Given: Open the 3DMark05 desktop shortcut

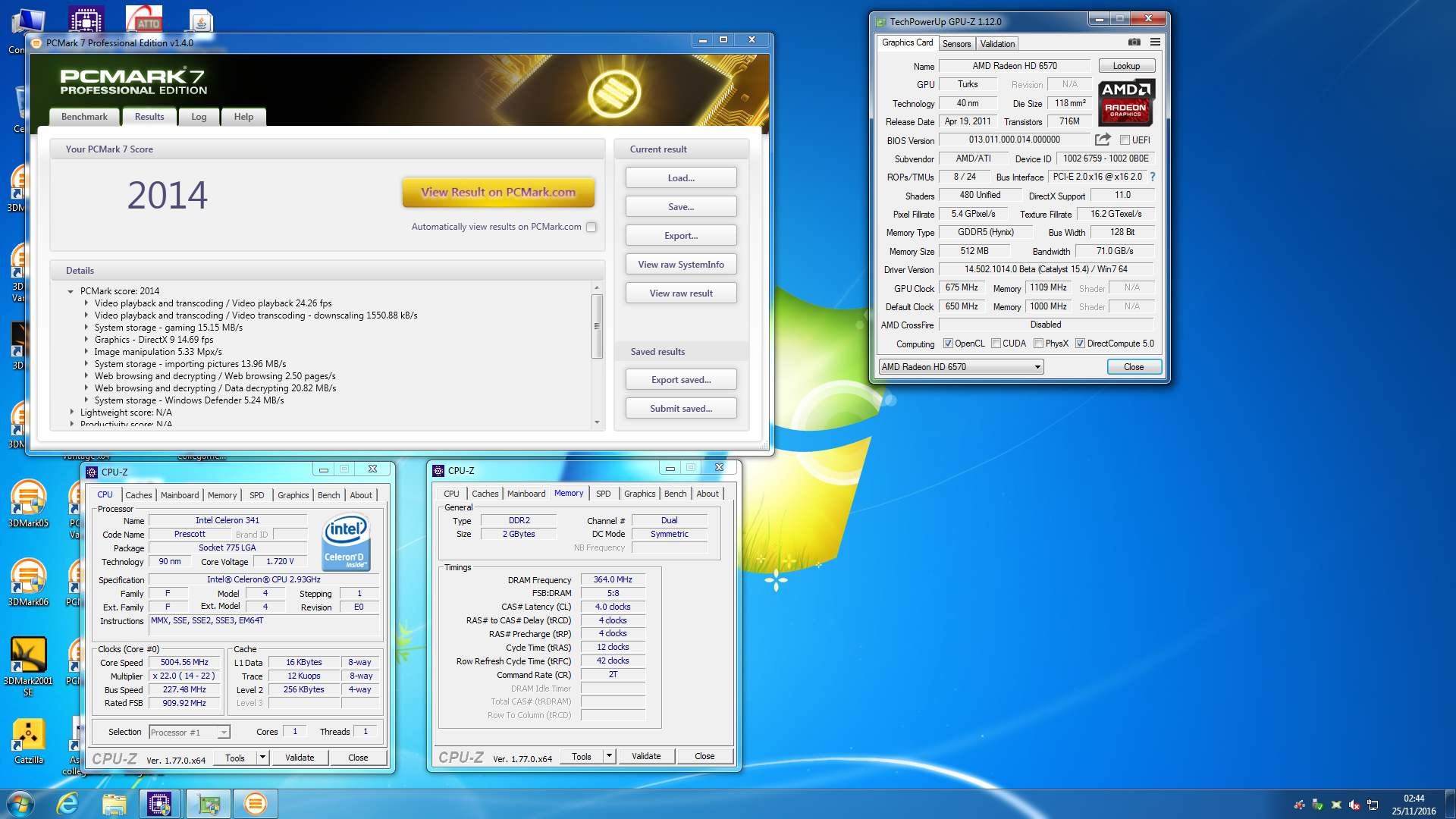Looking at the screenshot, I should coord(28,503).
